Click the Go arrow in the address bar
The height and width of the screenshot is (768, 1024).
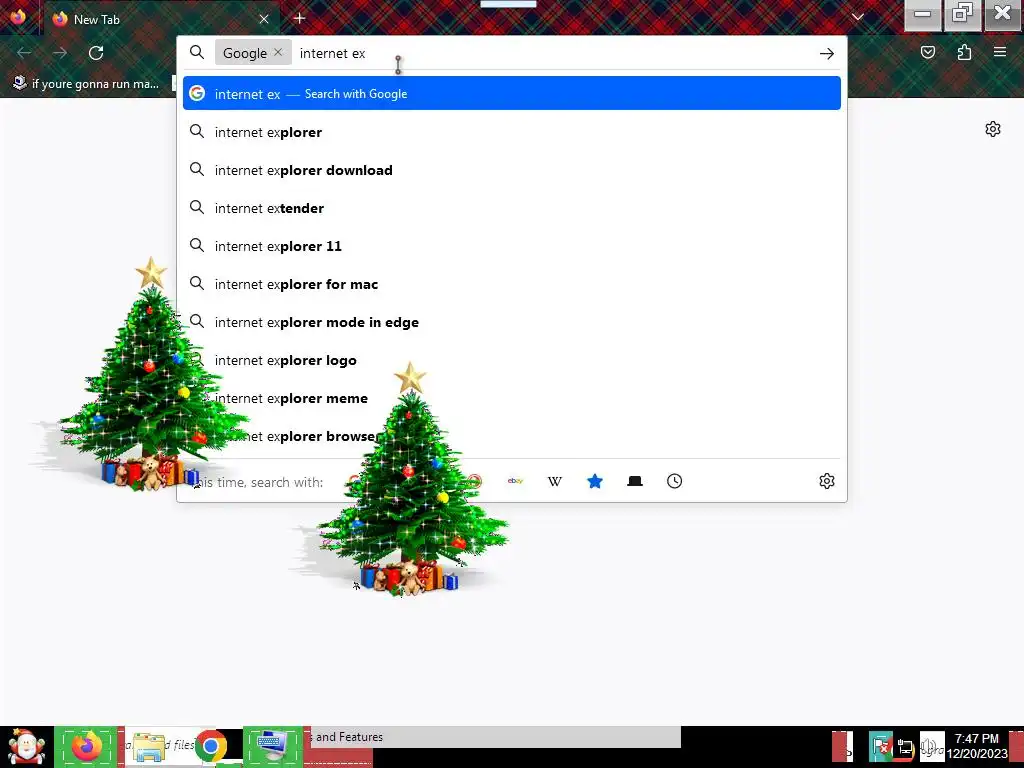(x=827, y=54)
